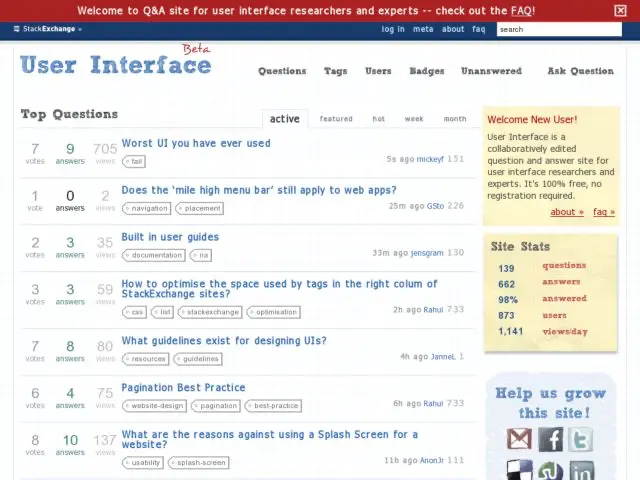Image resolution: width=640 pixels, height=480 pixels.
Task: Select the active tab
Action: (284, 119)
